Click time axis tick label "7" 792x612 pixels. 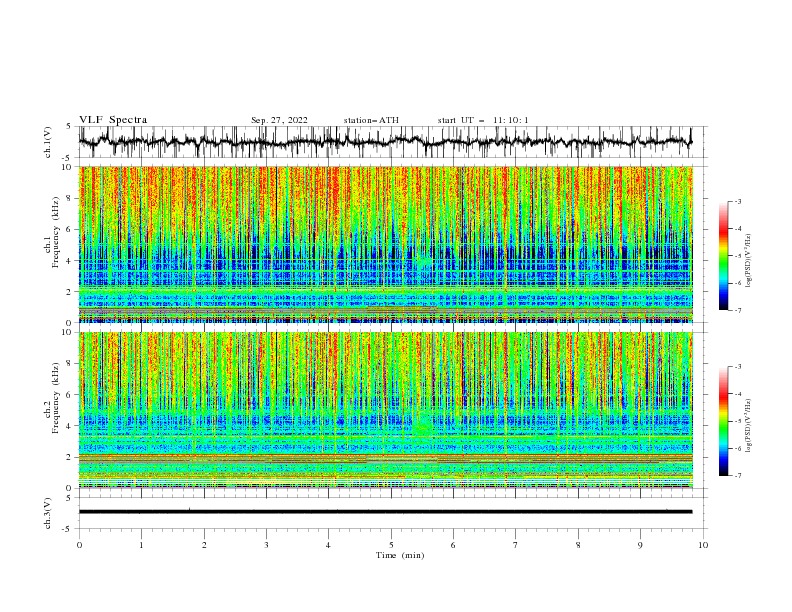pyautogui.click(x=516, y=545)
